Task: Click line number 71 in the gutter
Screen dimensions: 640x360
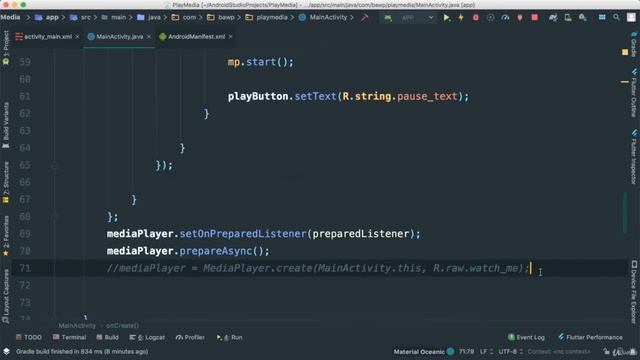Action: click(25, 268)
